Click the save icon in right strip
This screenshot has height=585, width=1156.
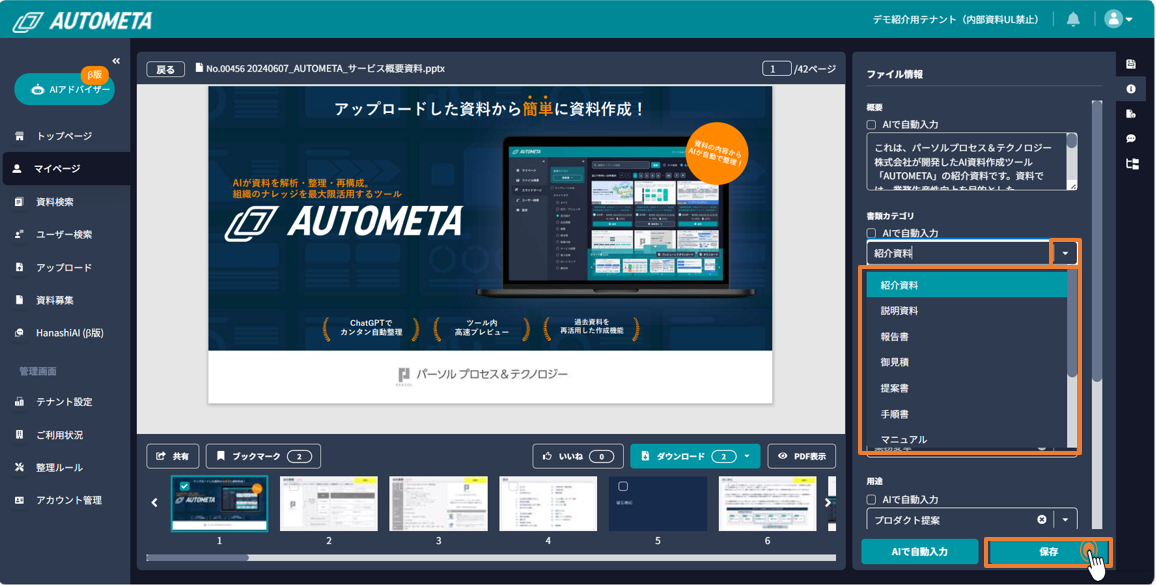click(1131, 64)
